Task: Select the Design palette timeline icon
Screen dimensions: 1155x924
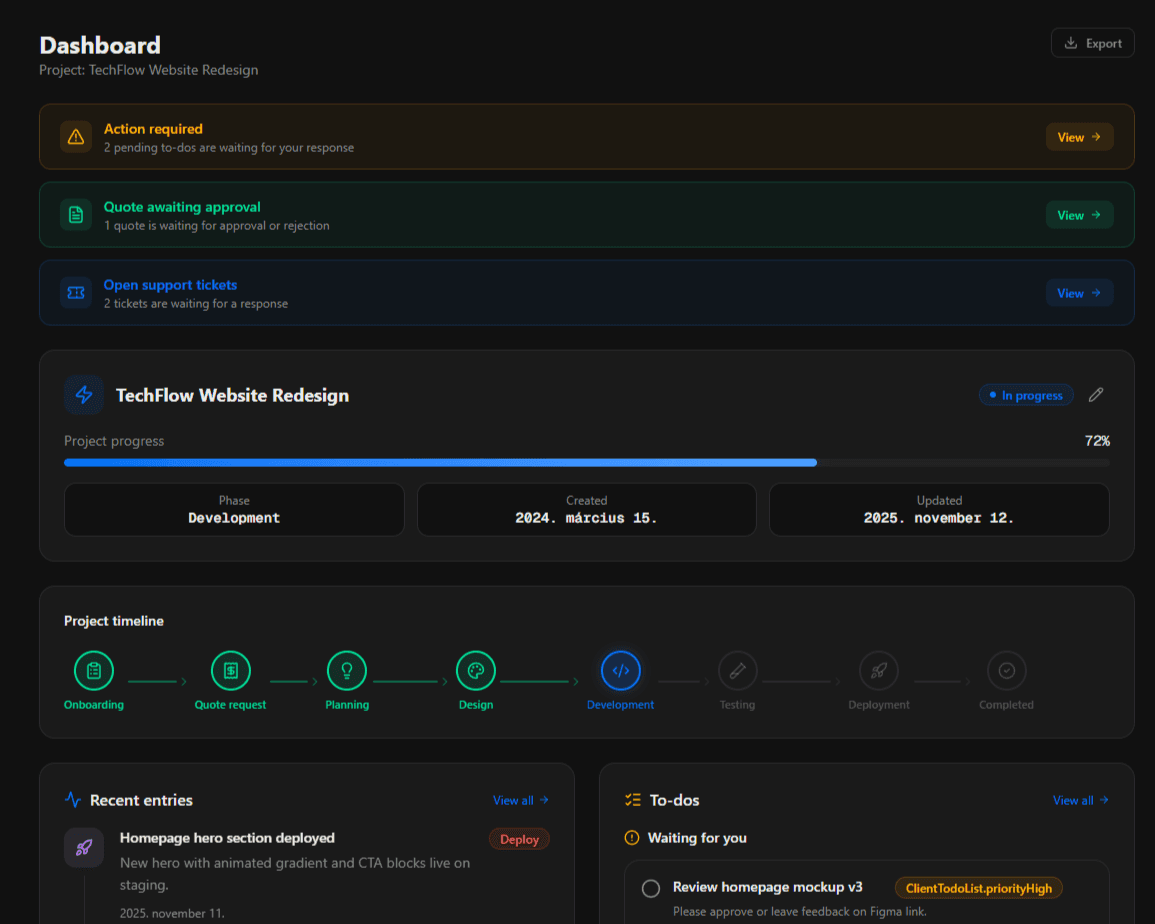Action: click(476, 671)
